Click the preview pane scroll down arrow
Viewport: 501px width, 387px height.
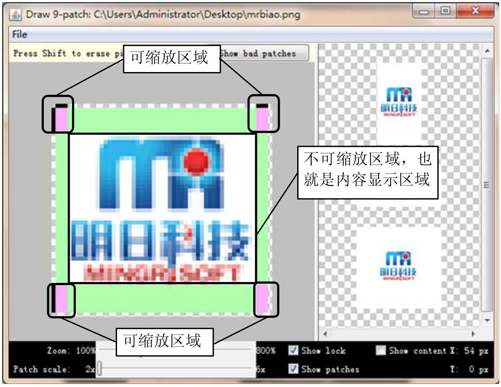487,320
